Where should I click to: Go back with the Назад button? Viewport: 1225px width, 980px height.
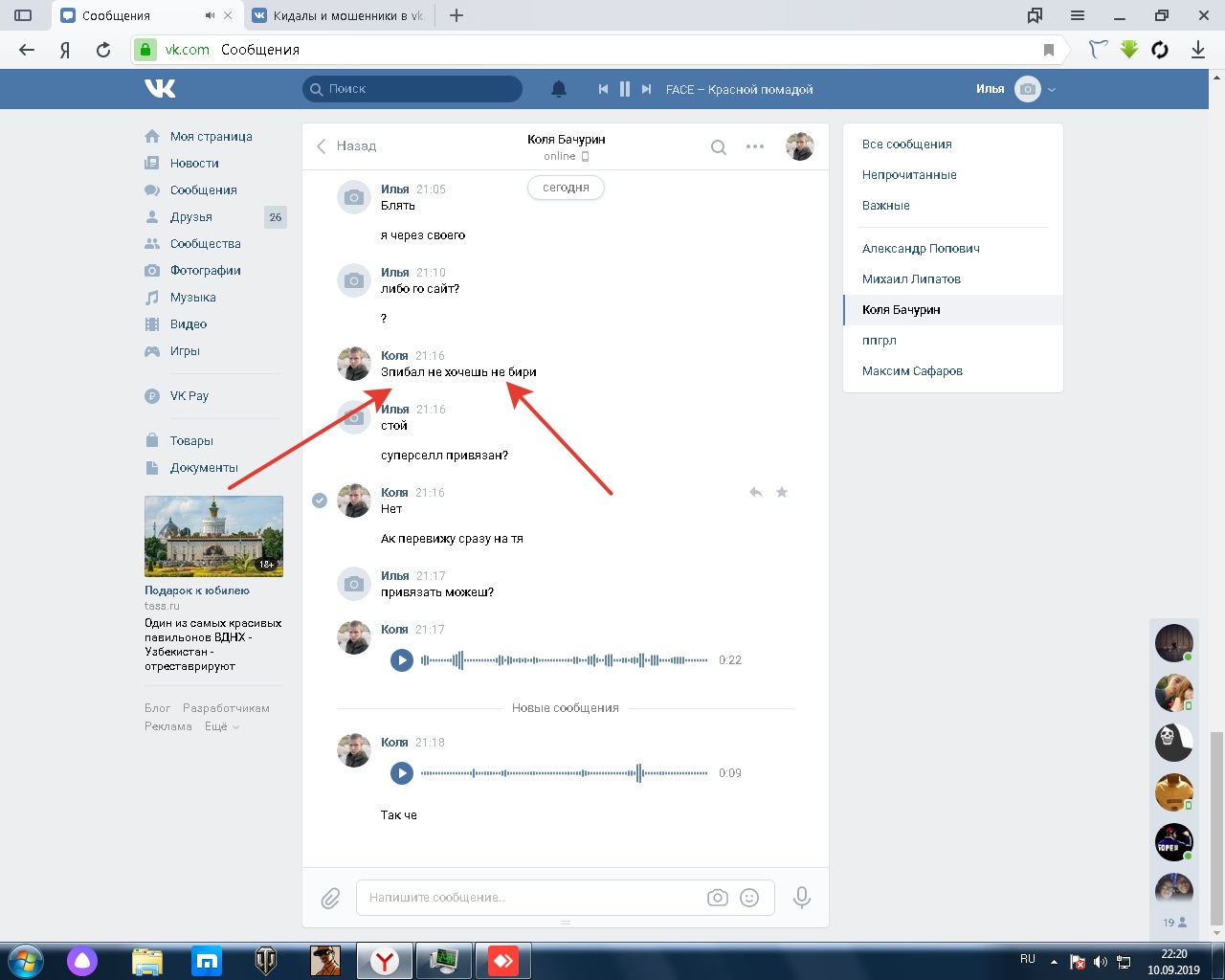coord(346,146)
